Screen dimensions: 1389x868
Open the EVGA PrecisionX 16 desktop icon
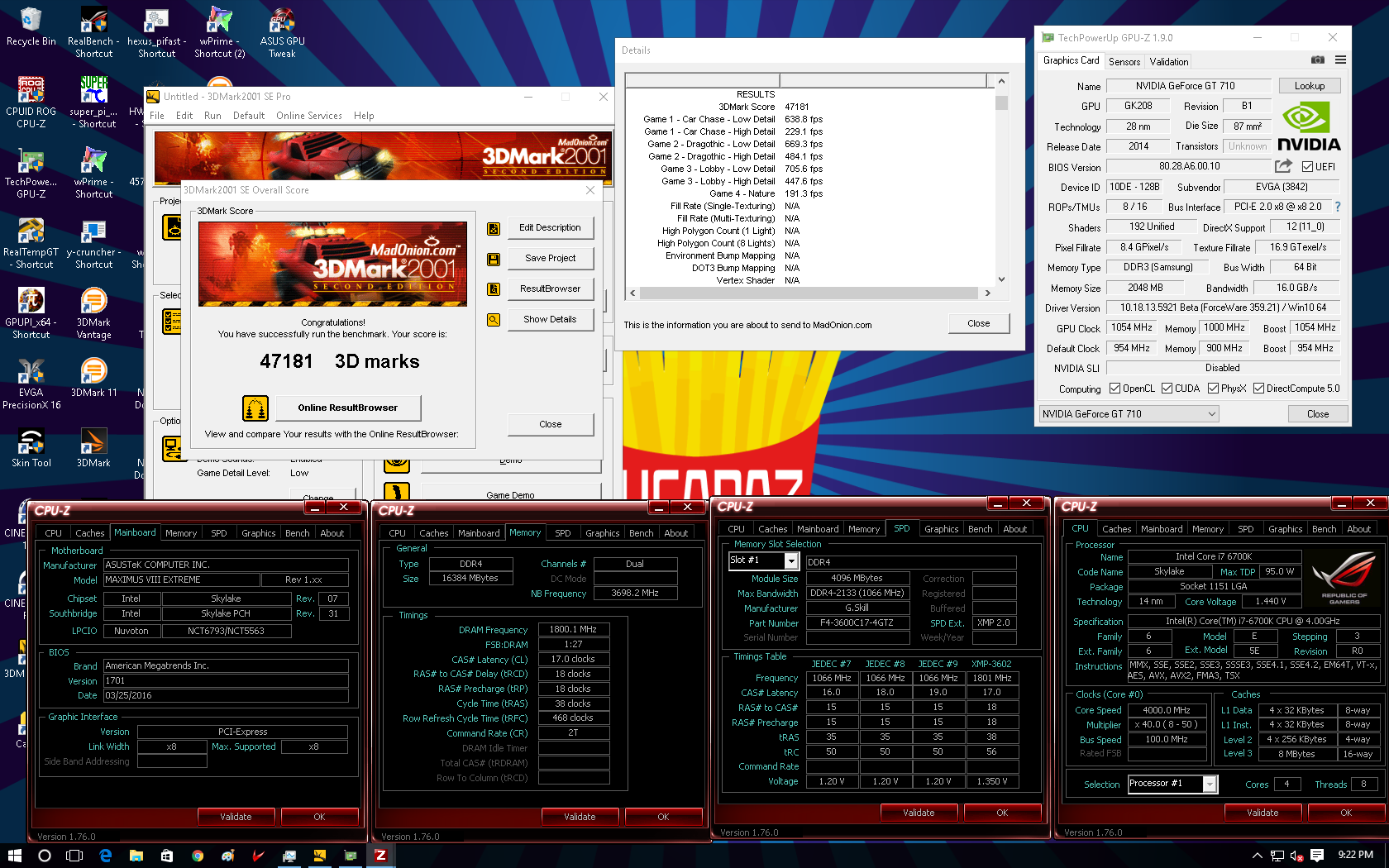[31, 384]
